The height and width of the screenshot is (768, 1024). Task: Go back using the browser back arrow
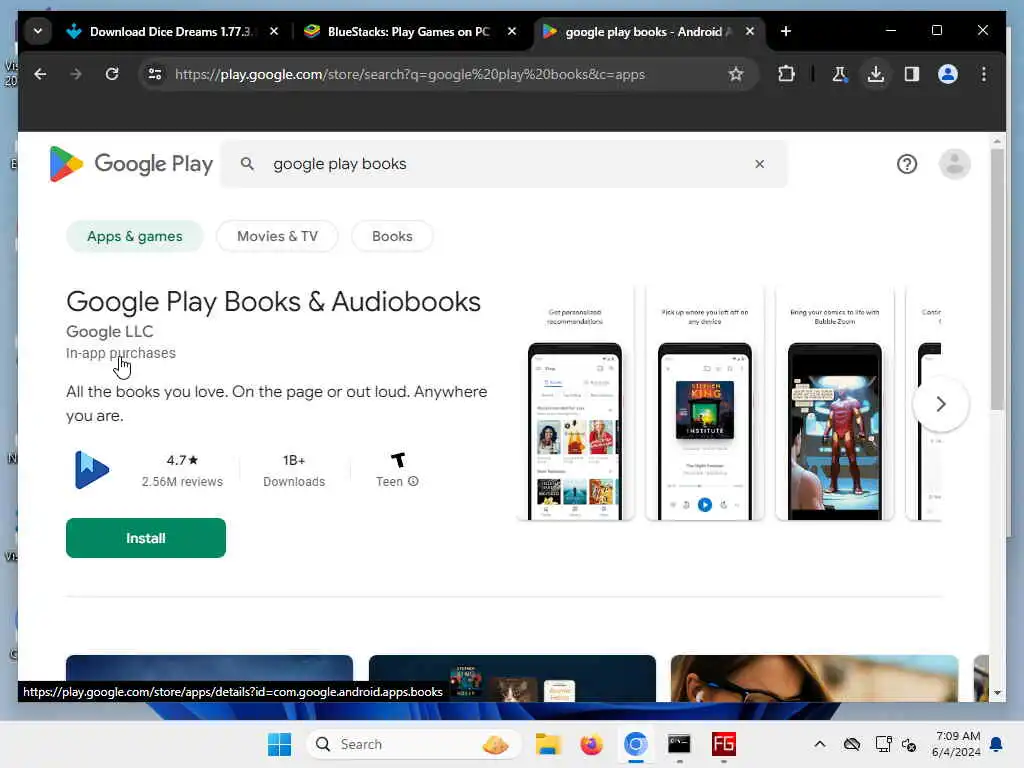(x=40, y=74)
